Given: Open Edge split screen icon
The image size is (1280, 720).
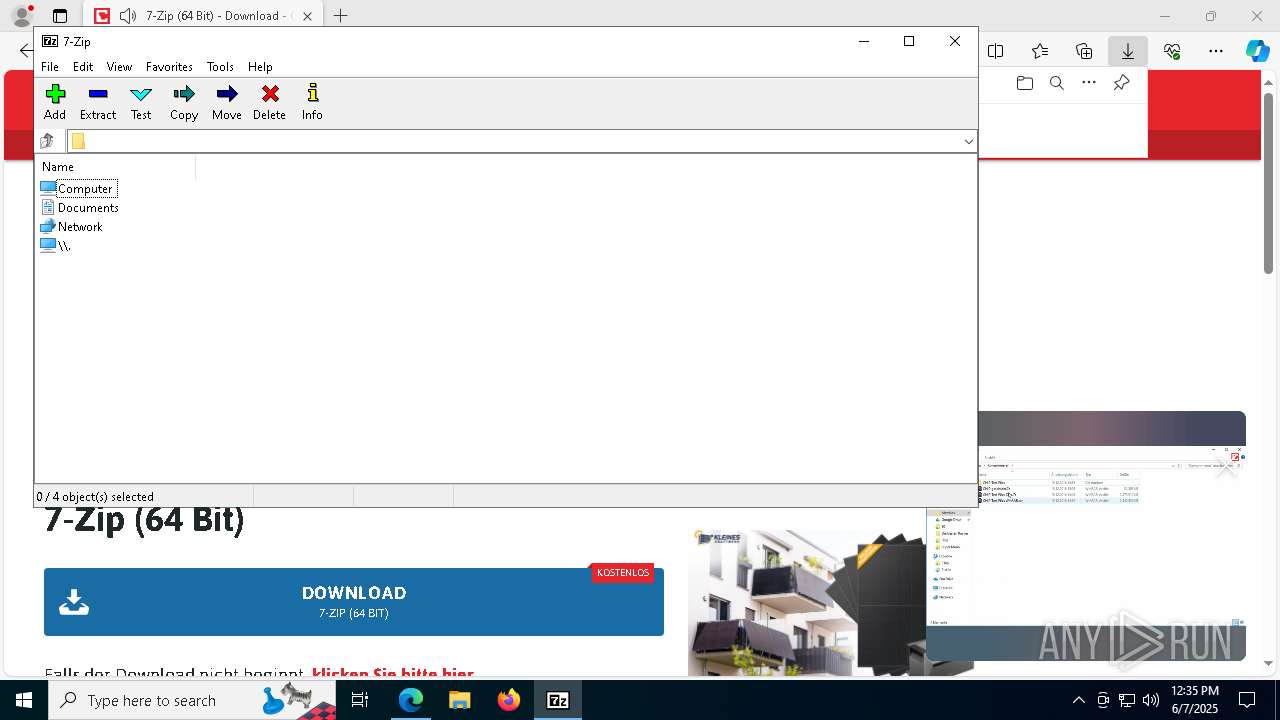Looking at the screenshot, I should pos(996,51).
